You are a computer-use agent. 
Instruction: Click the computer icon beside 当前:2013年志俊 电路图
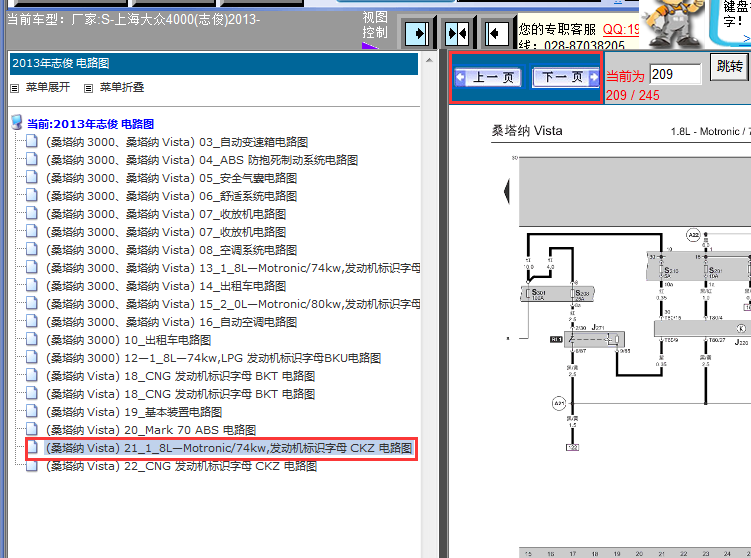[x=17, y=123]
